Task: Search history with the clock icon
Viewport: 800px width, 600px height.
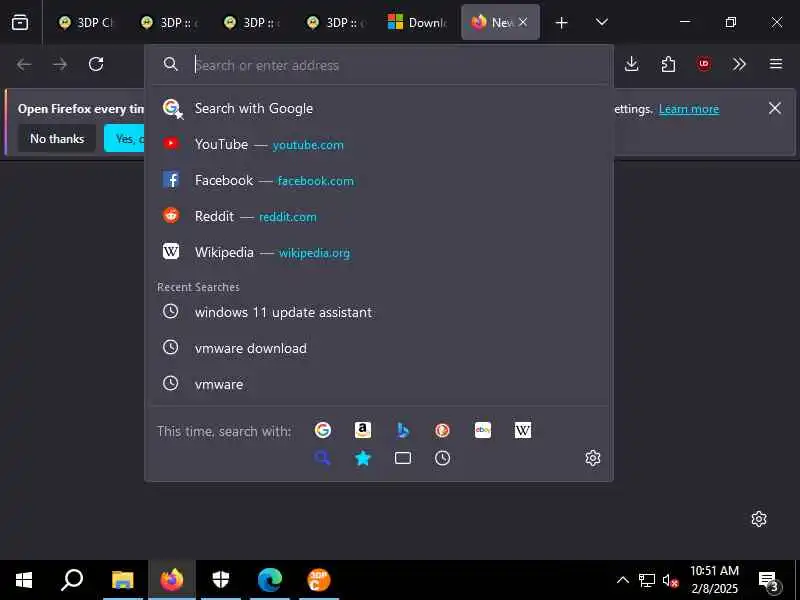Action: 442,458
